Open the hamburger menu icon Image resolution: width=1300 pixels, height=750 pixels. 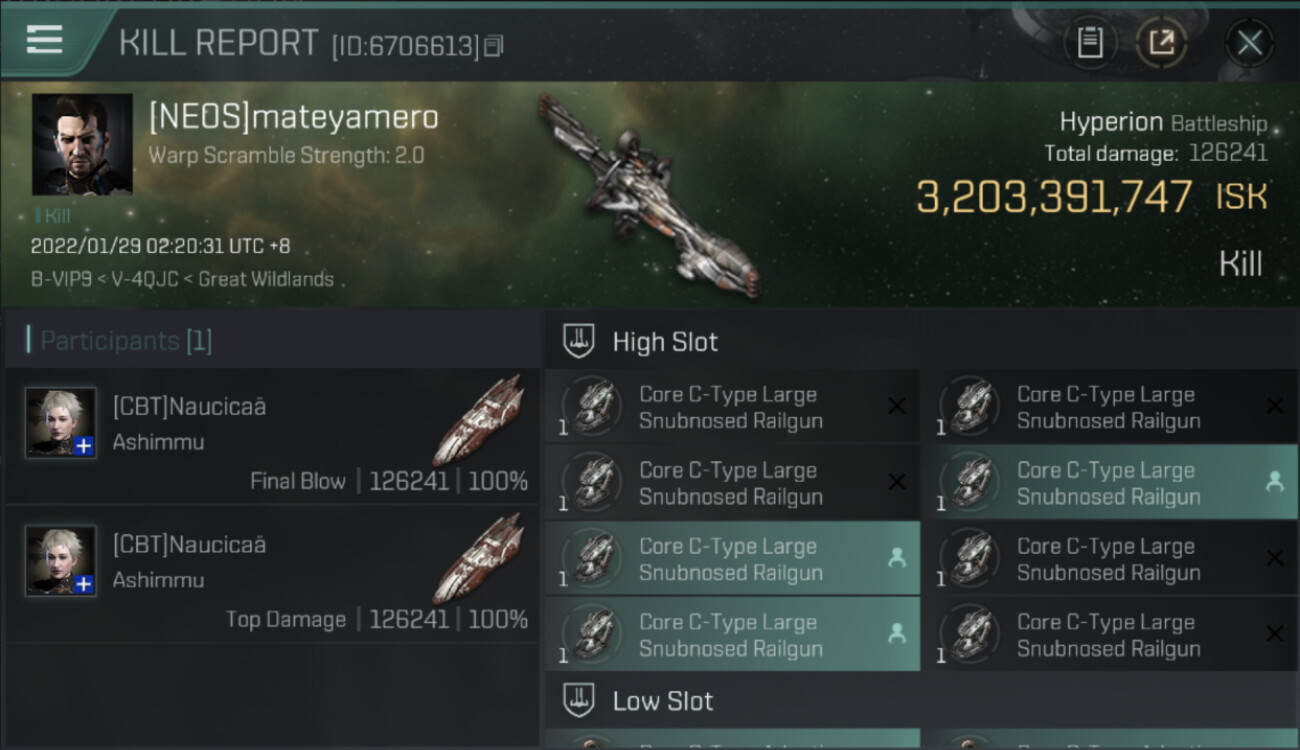tap(44, 39)
